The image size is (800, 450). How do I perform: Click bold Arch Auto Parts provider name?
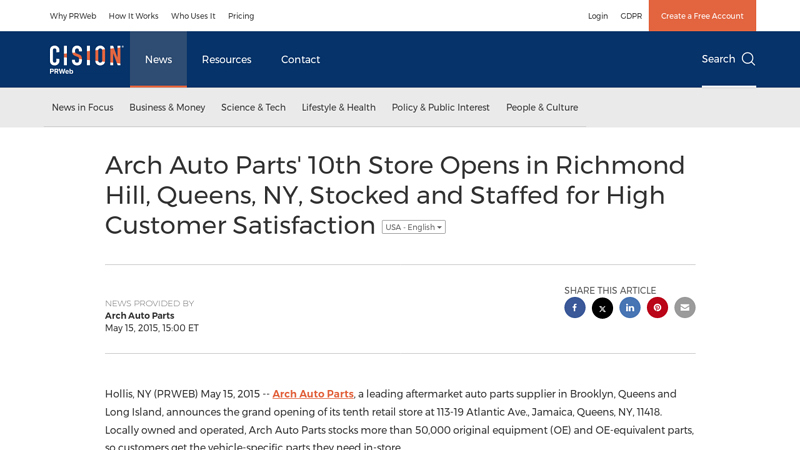pyautogui.click(x=139, y=316)
